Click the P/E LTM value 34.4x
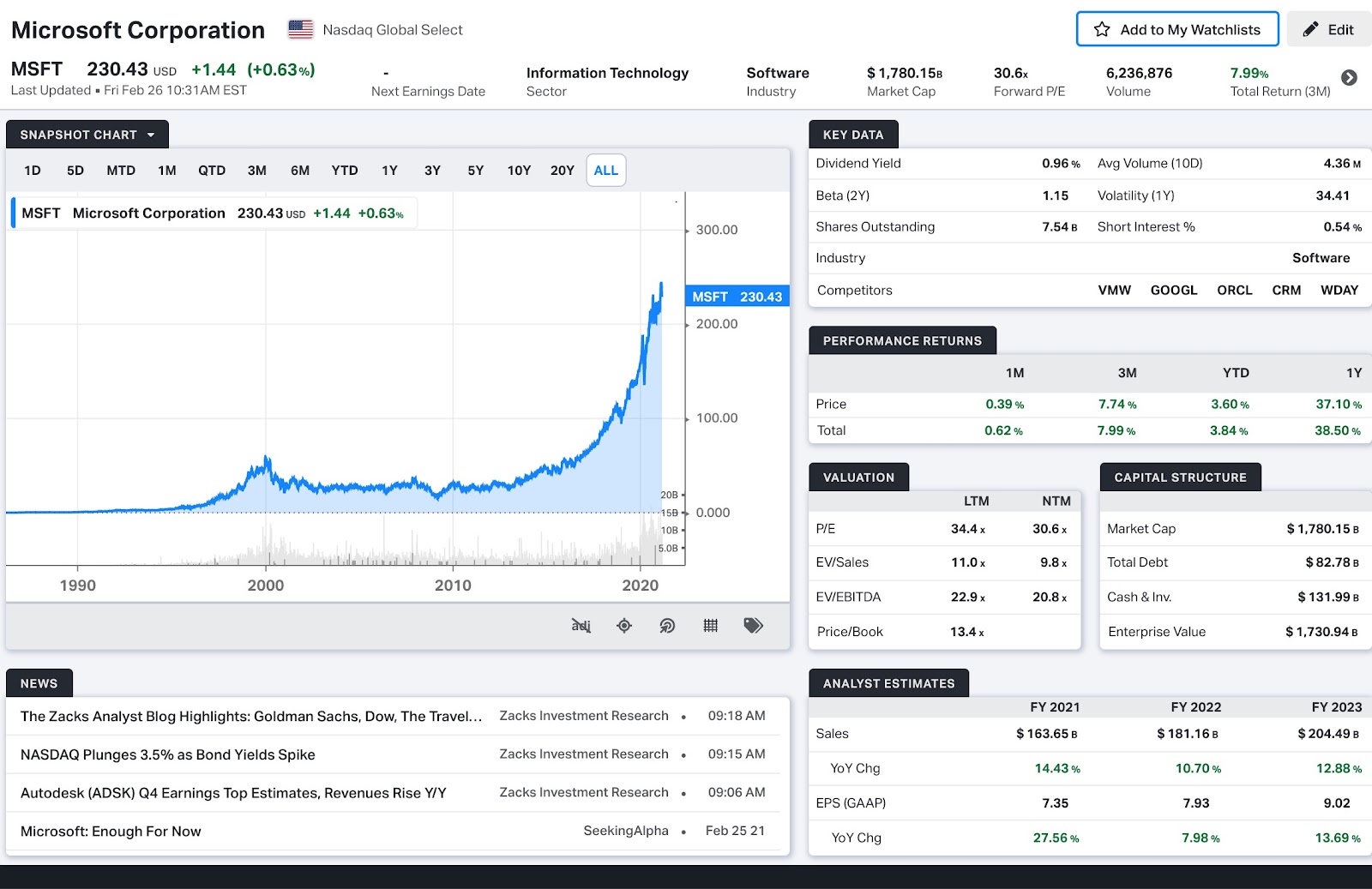Image resolution: width=1372 pixels, height=889 pixels. [x=968, y=529]
